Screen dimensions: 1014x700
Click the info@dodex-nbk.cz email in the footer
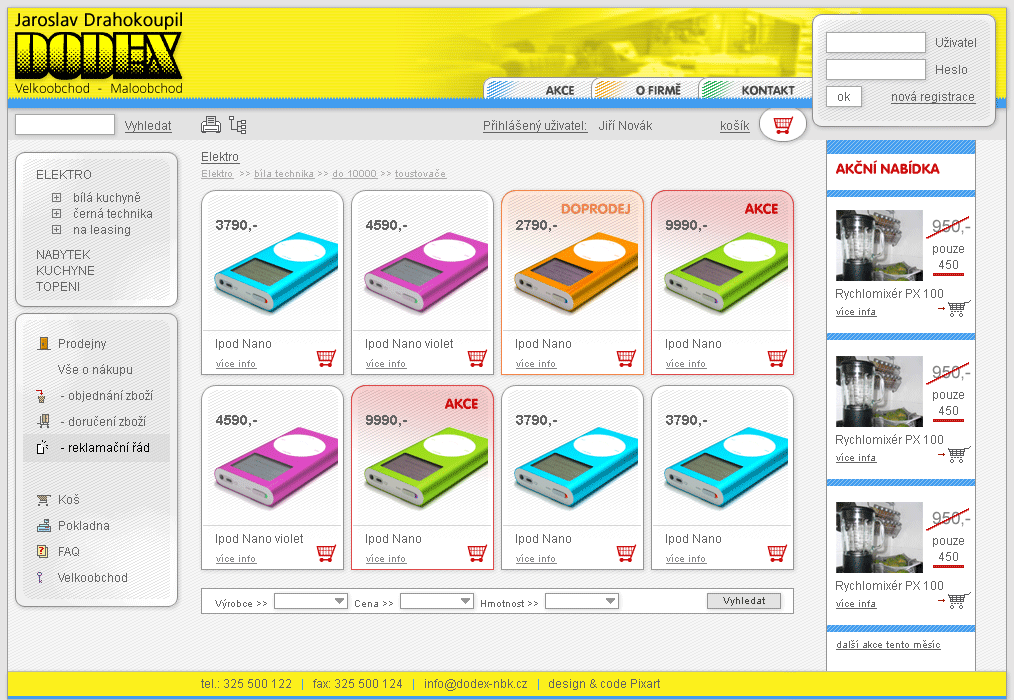click(475, 684)
